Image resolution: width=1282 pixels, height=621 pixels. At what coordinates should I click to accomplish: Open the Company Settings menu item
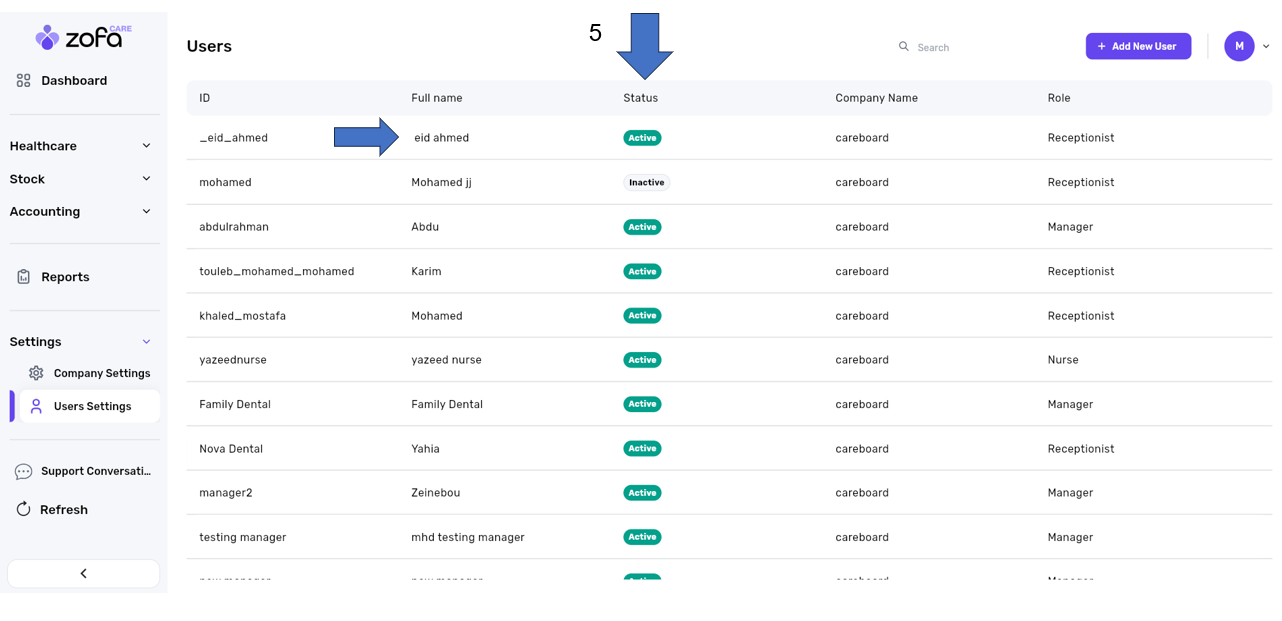point(101,373)
